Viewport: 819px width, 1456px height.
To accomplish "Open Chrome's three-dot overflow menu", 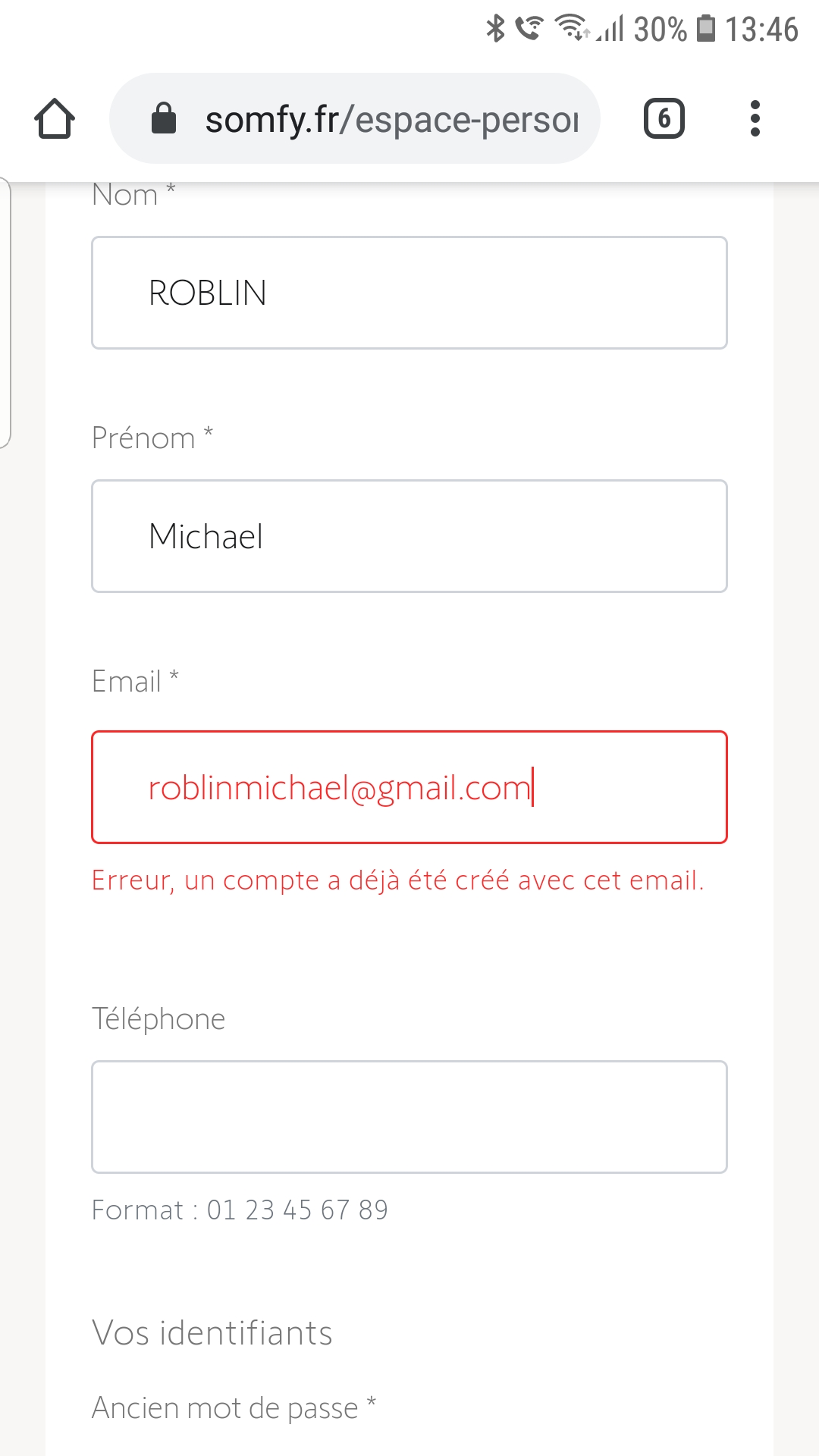I will click(x=755, y=119).
